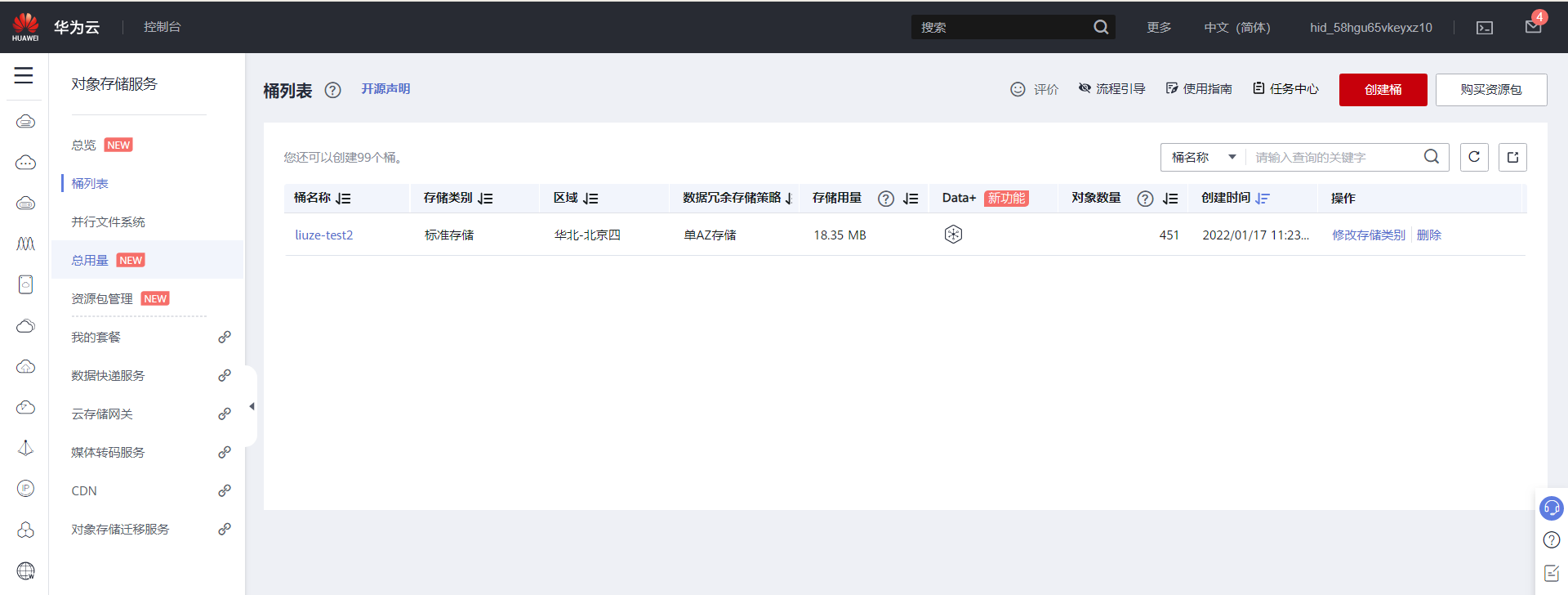The width and height of the screenshot is (1568, 595).
Task: Click 删除 for liuze-test2 bucket
Action: tap(1429, 235)
